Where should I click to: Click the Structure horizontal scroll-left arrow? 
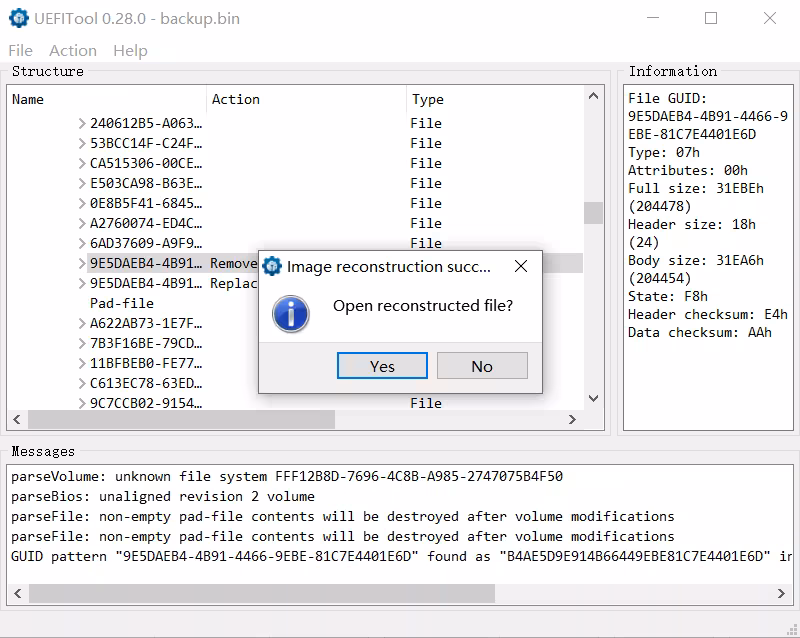tap(17, 420)
